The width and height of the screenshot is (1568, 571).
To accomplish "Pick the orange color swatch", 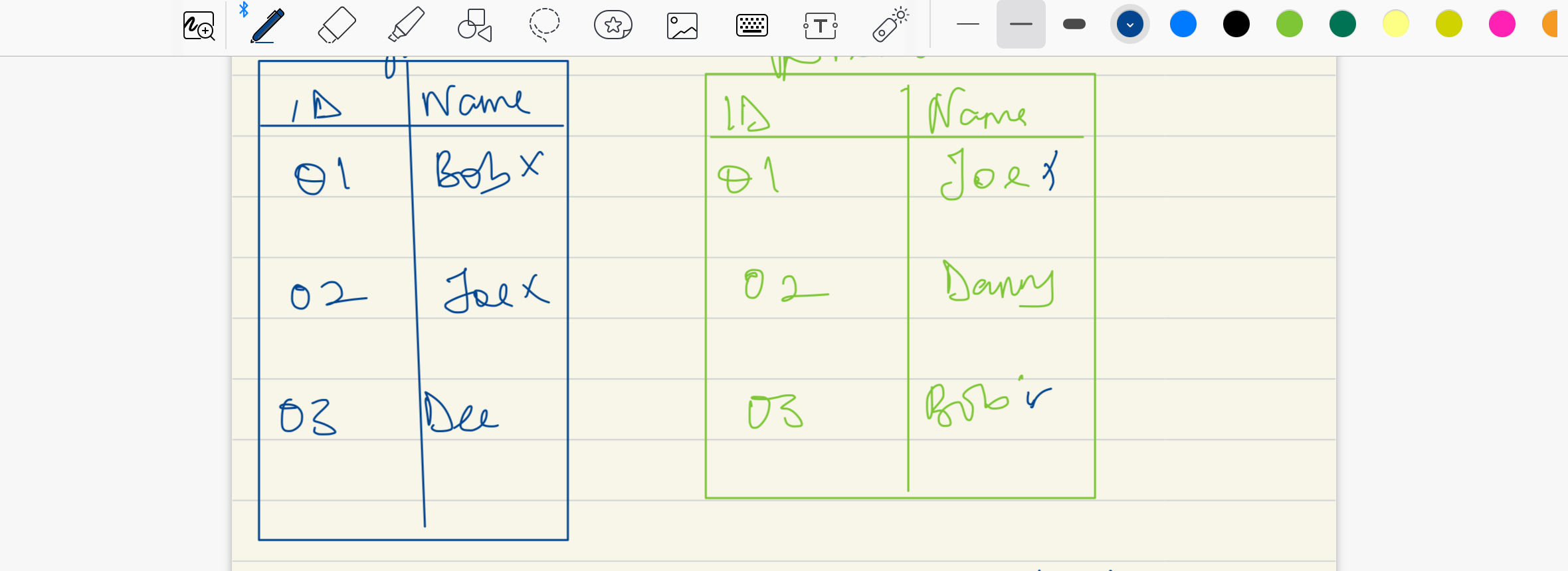I will click(1551, 24).
